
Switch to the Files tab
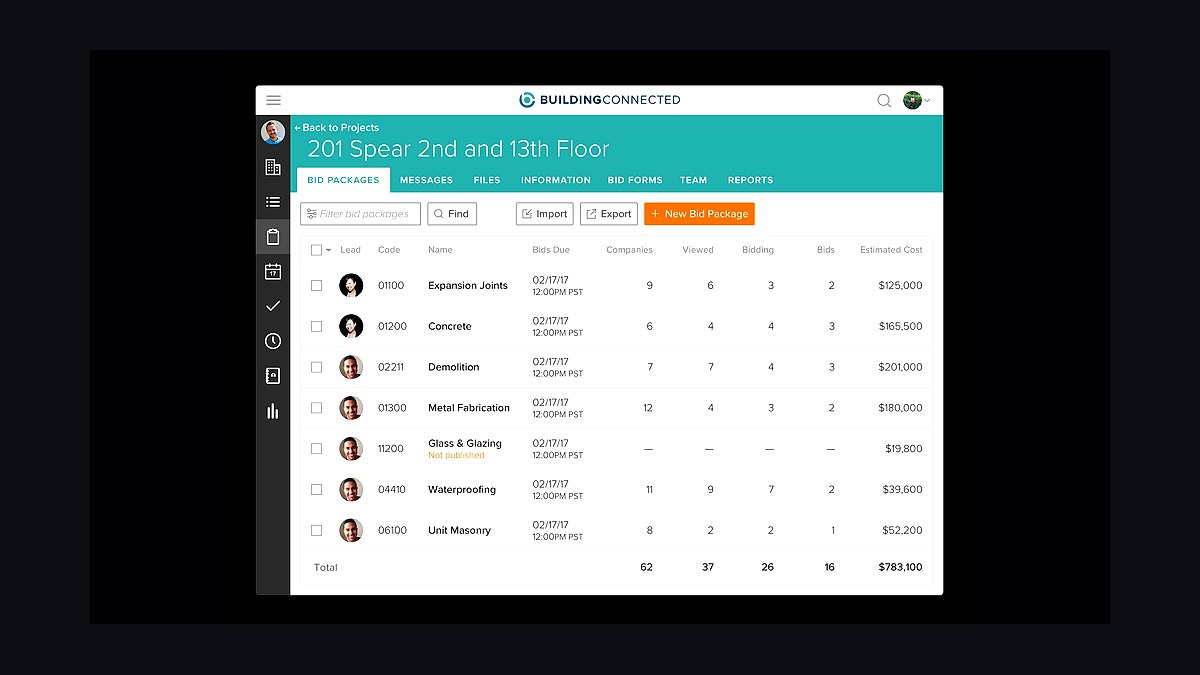click(487, 180)
